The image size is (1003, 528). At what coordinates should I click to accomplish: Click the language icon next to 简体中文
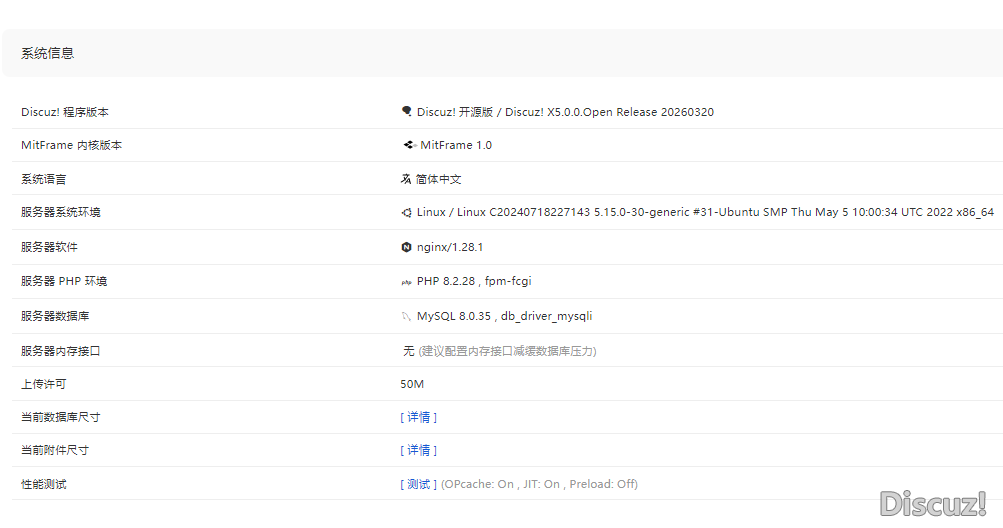406,179
